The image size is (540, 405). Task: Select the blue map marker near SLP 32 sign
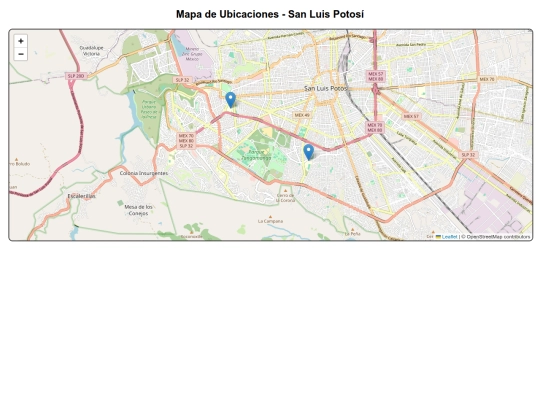click(230, 100)
